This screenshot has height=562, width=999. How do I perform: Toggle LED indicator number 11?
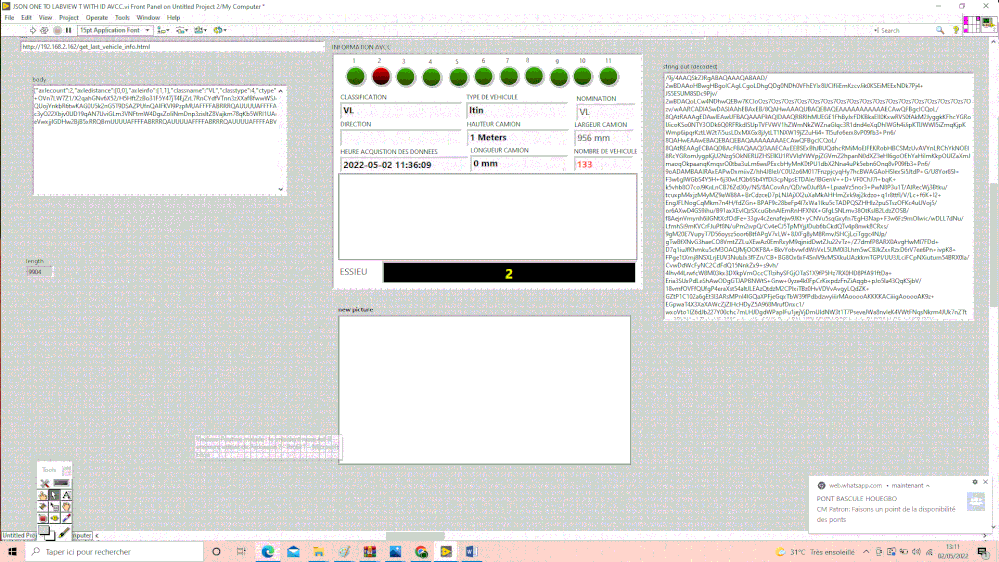click(609, 76)
